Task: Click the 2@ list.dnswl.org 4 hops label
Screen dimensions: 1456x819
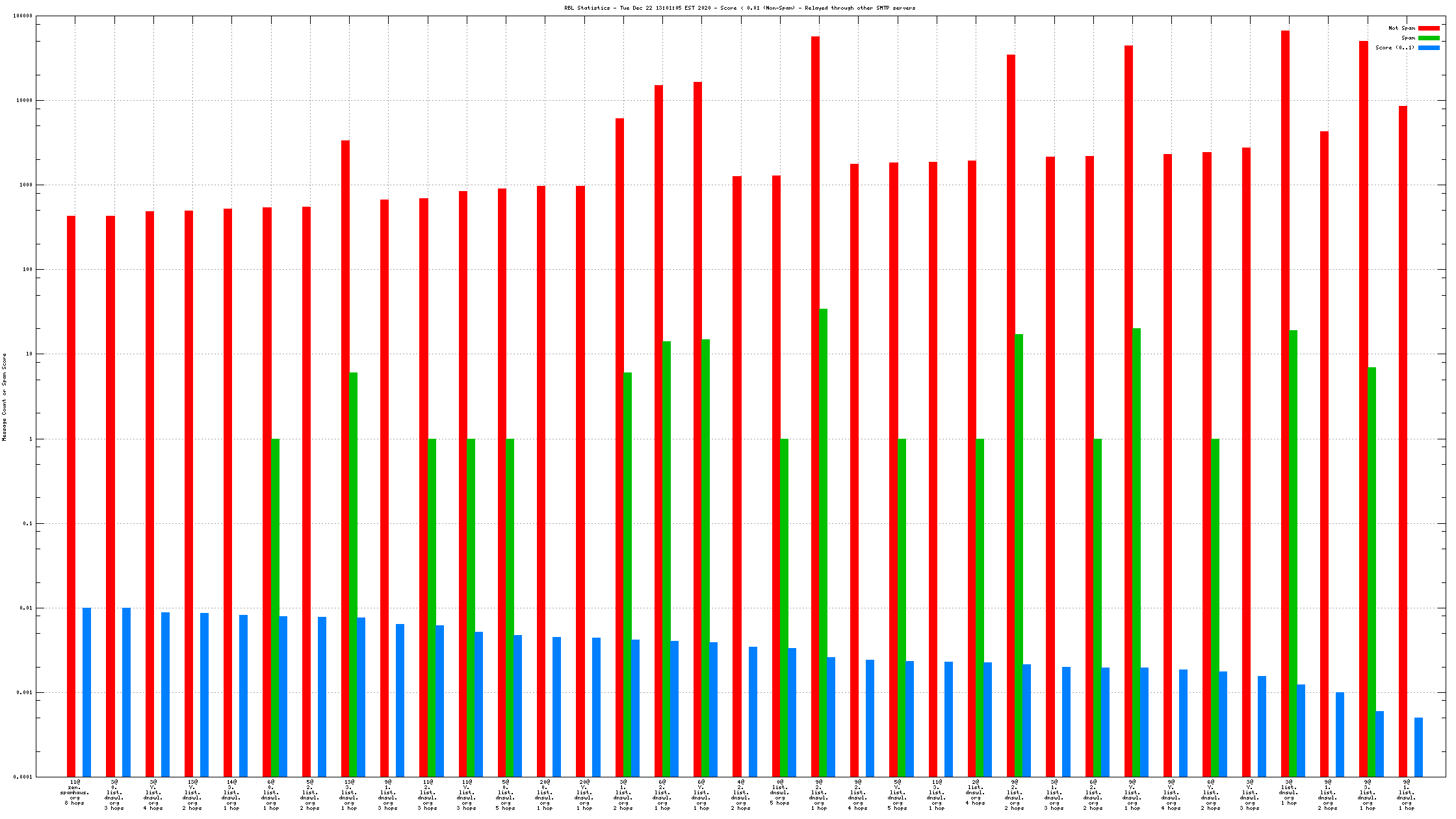Action: click(x=976, y=792)
